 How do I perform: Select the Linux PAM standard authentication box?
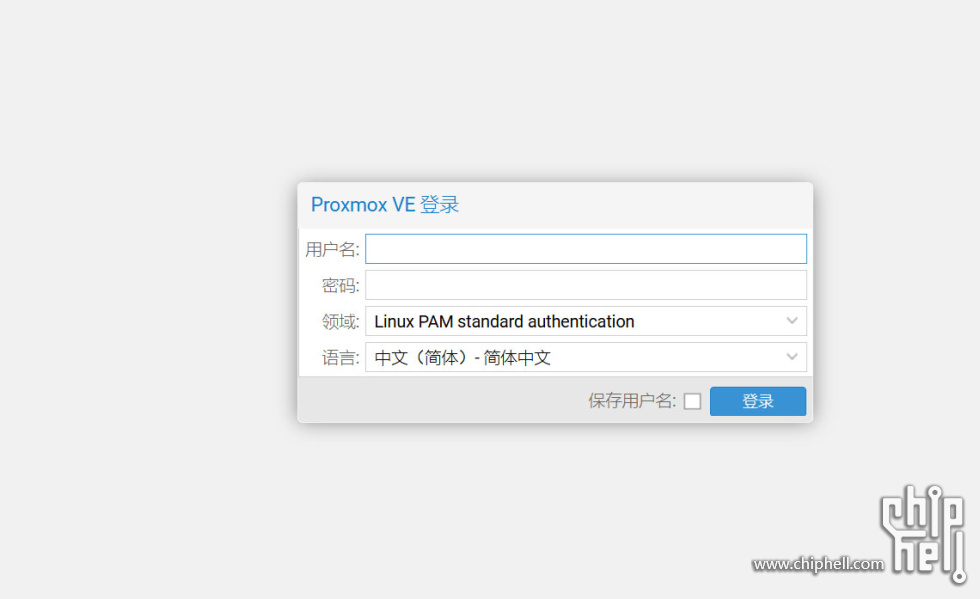tap(586, 321)
